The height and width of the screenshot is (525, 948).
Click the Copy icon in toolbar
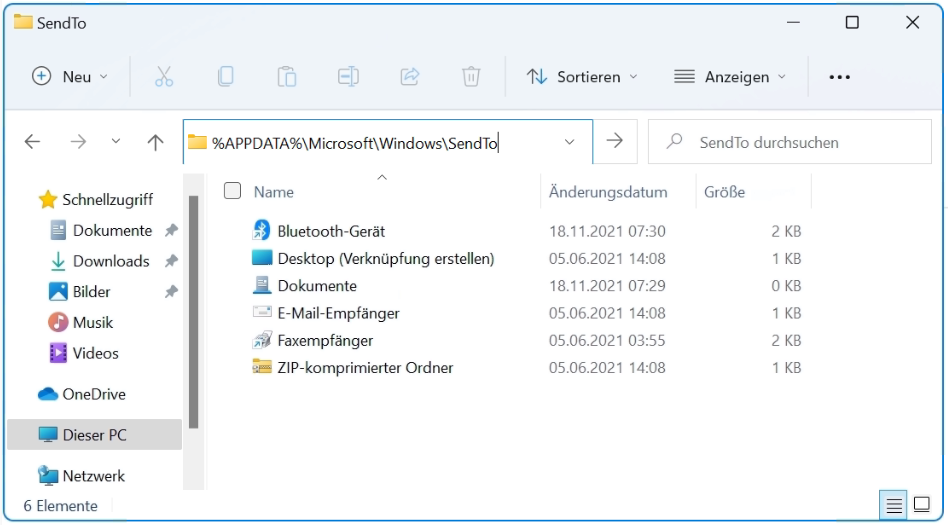(226, 77)
